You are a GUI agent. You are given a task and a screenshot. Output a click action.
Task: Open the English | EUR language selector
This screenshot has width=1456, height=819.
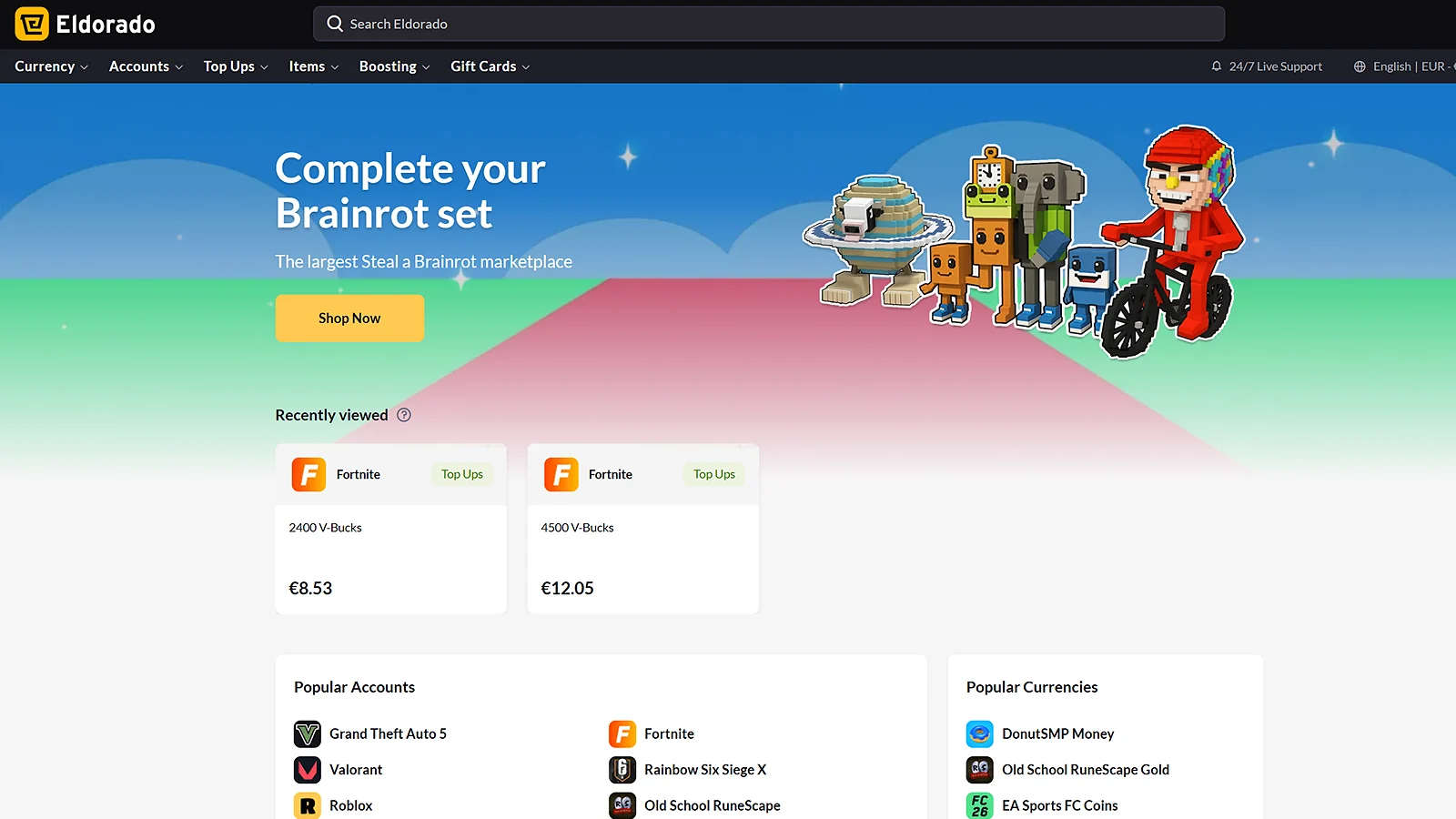(1401, 66)
